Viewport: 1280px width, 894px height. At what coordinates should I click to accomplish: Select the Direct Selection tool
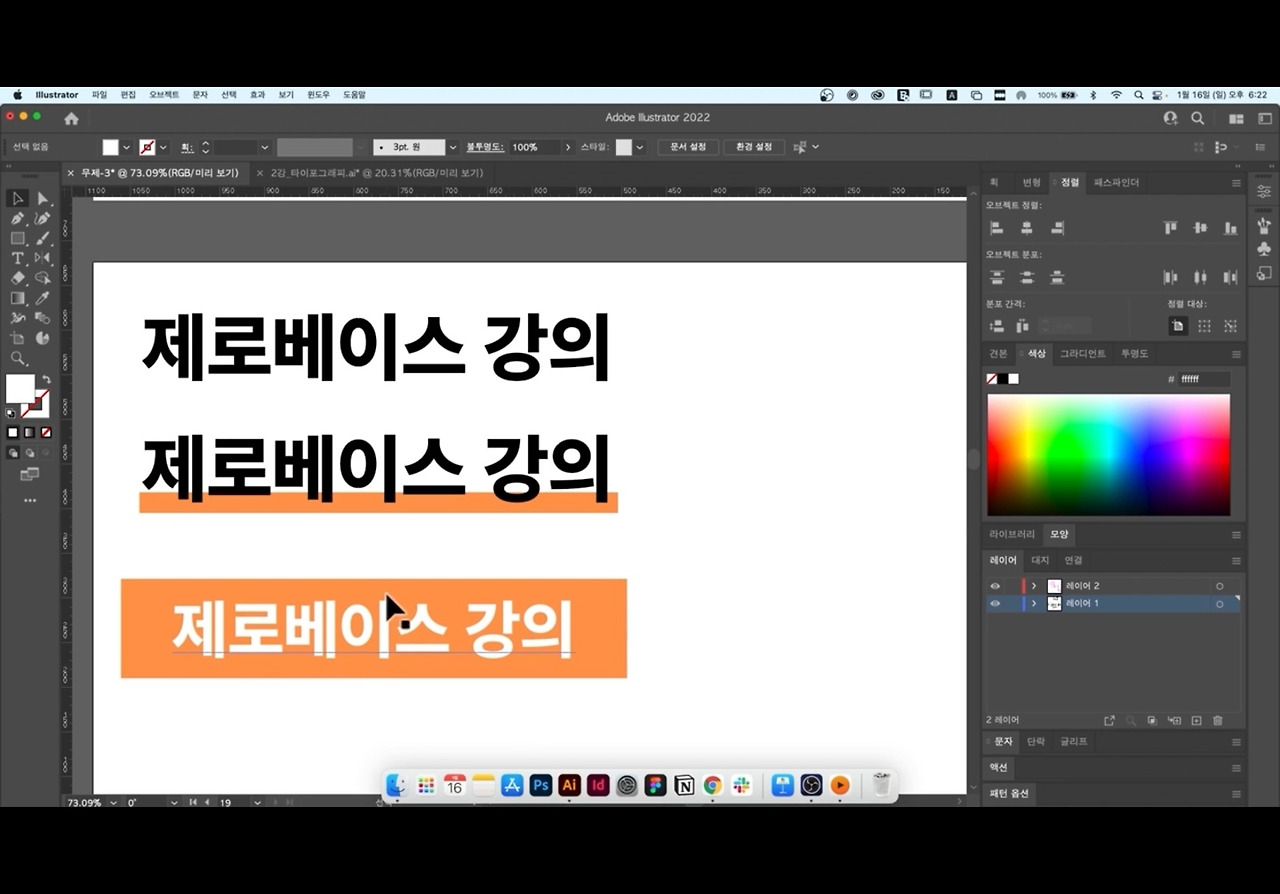coord(43,199)
